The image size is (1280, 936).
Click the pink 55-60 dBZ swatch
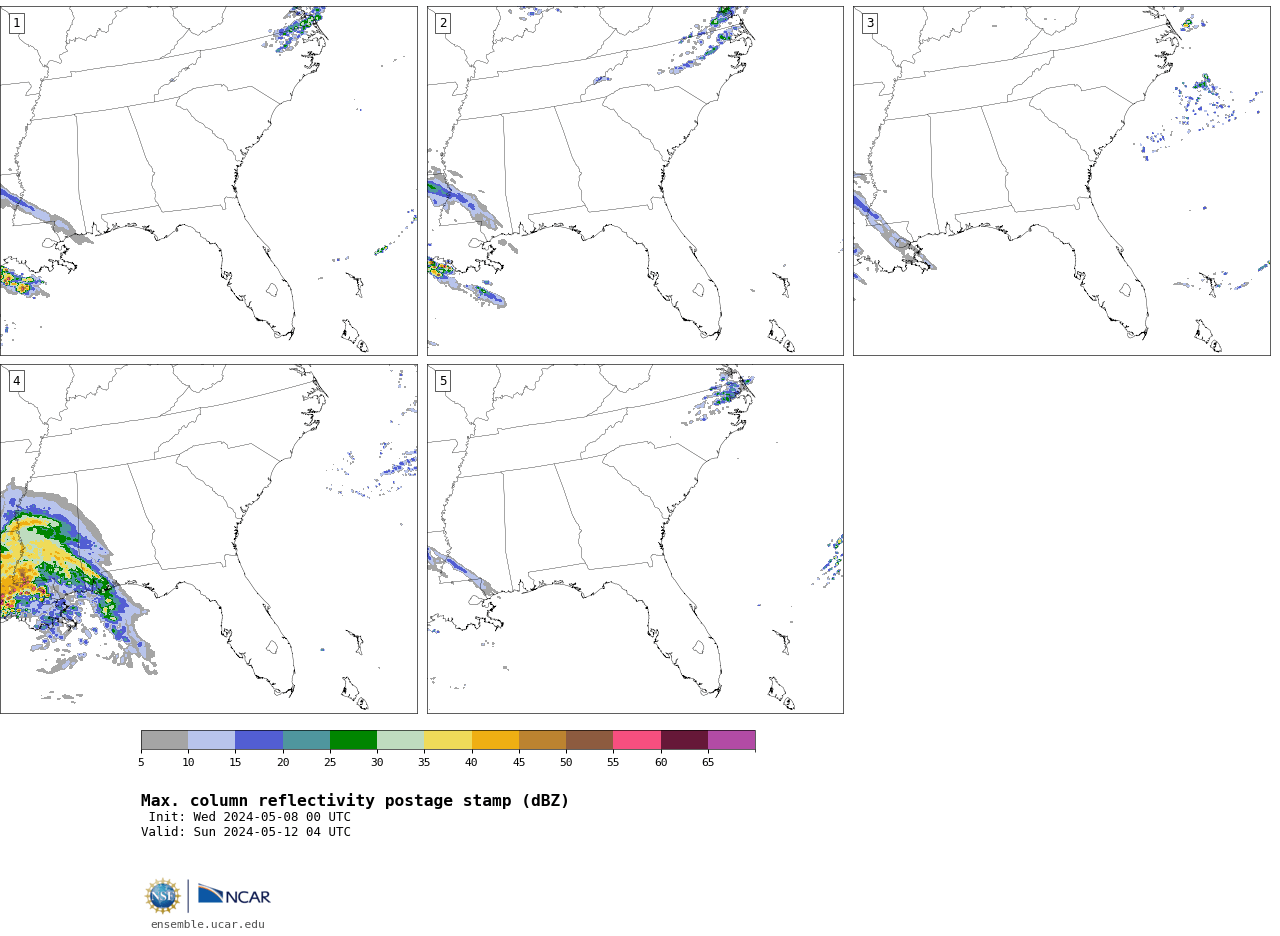click(637, 740)
